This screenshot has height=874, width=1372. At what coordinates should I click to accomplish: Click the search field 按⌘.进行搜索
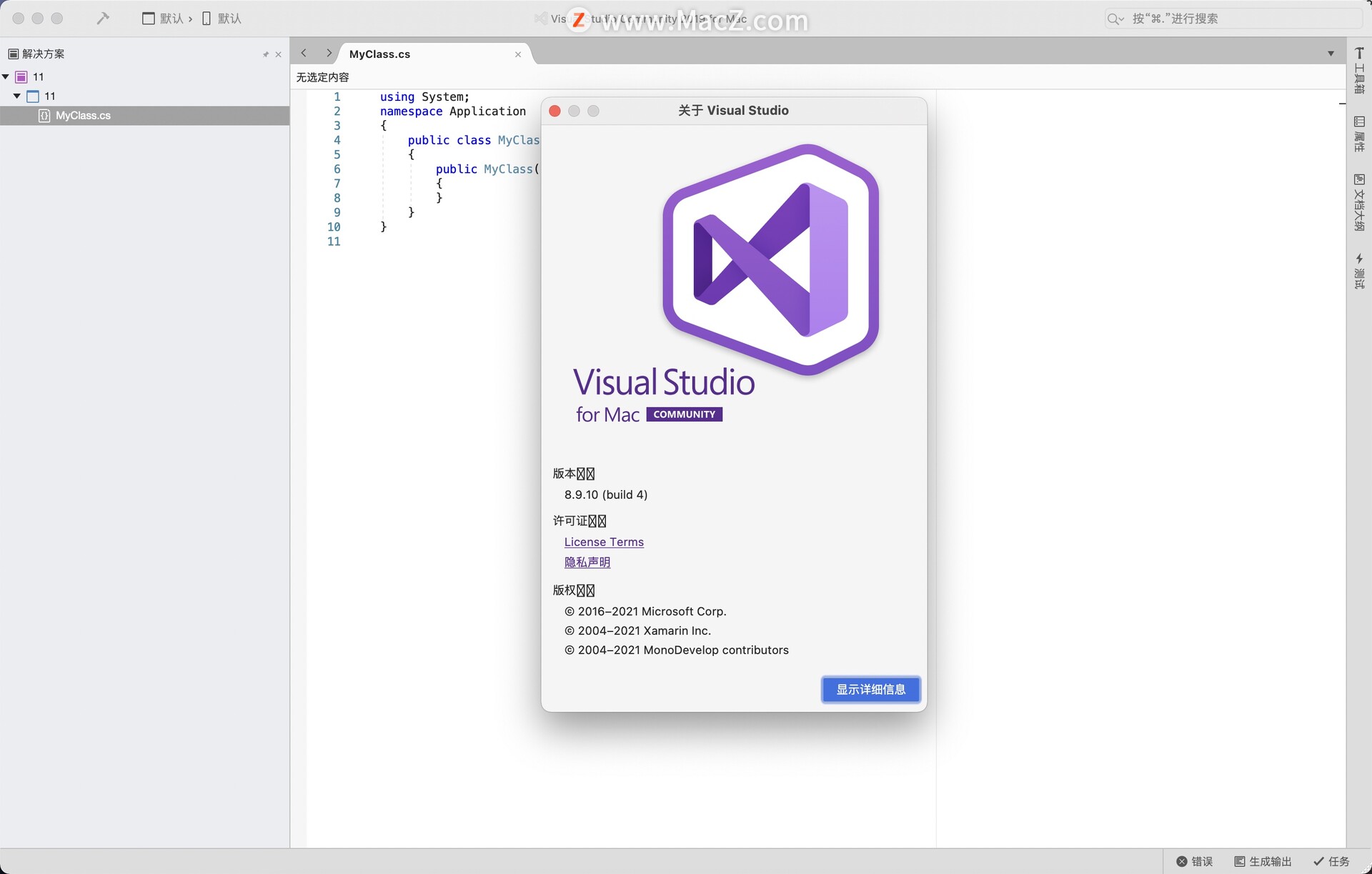(x=1233, y=19)
